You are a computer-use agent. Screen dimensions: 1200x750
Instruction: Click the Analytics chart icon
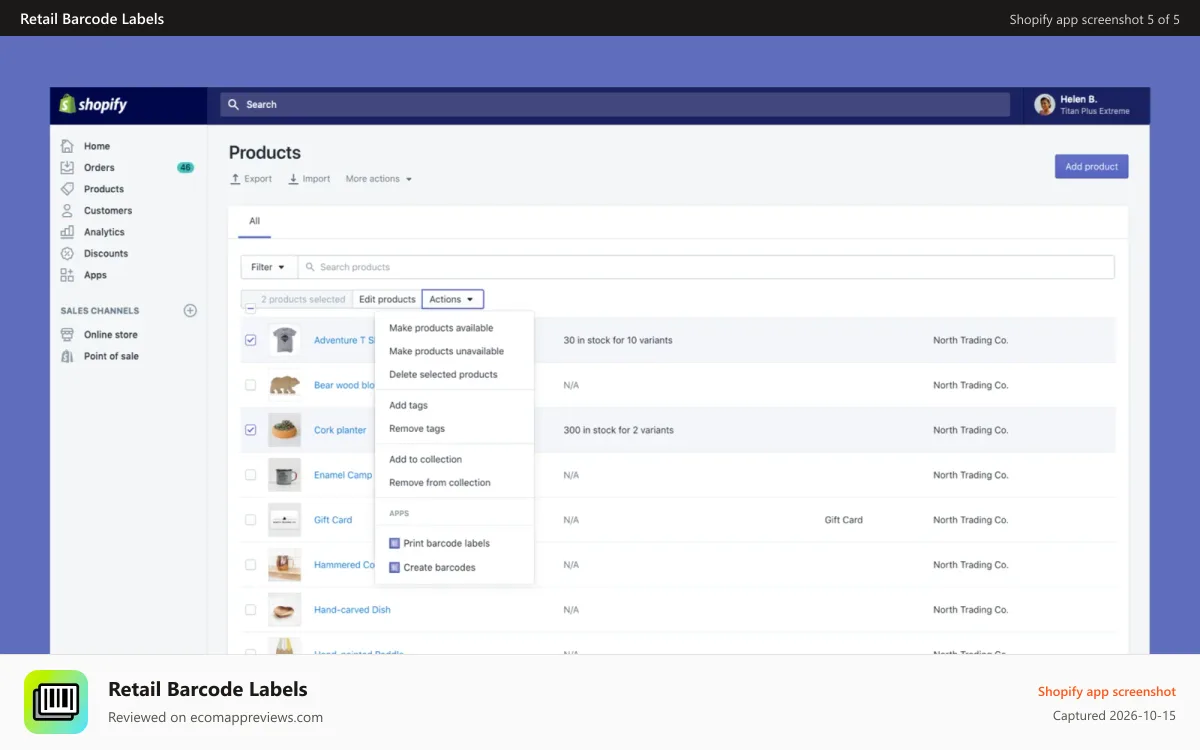pyautogui.click(x=67, y=232)
